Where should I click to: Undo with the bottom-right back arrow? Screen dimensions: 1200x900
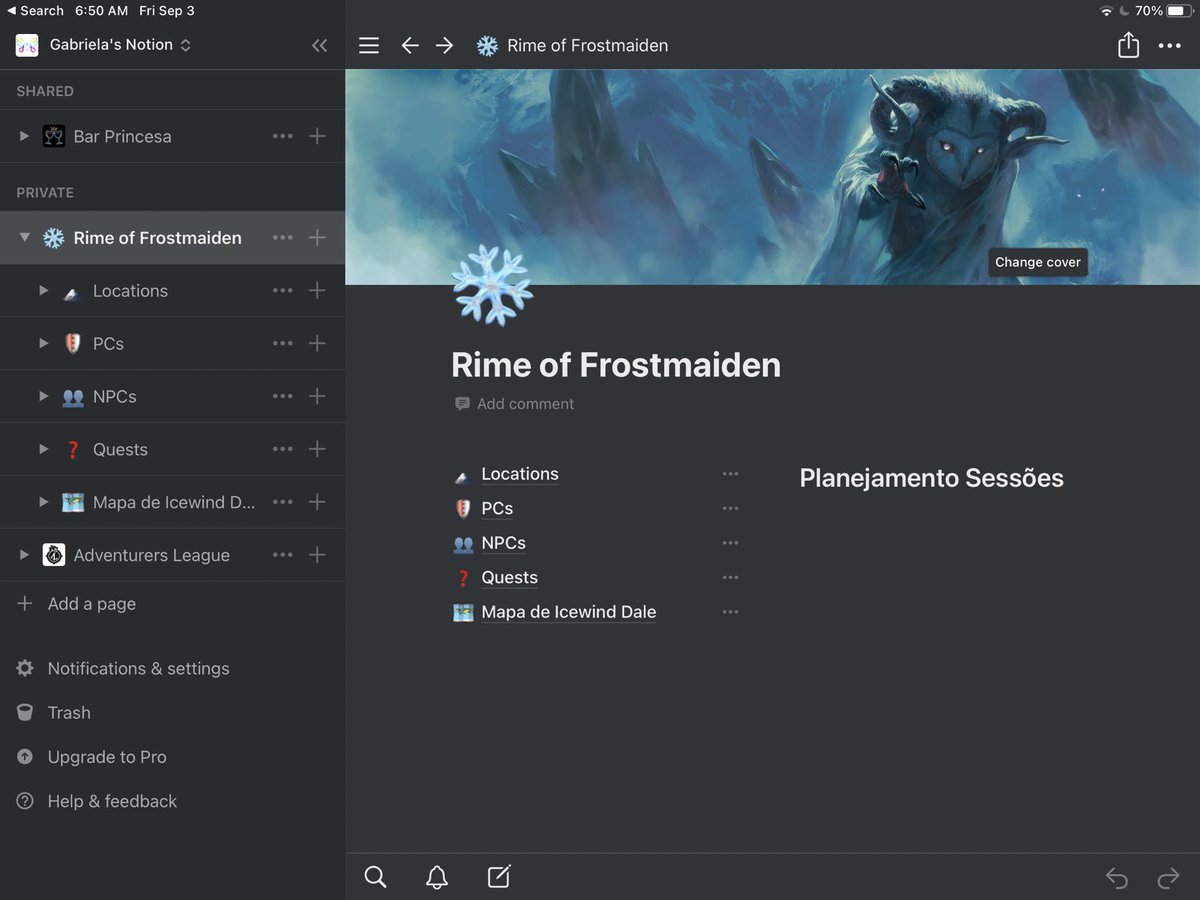(x=1117, y=878)
